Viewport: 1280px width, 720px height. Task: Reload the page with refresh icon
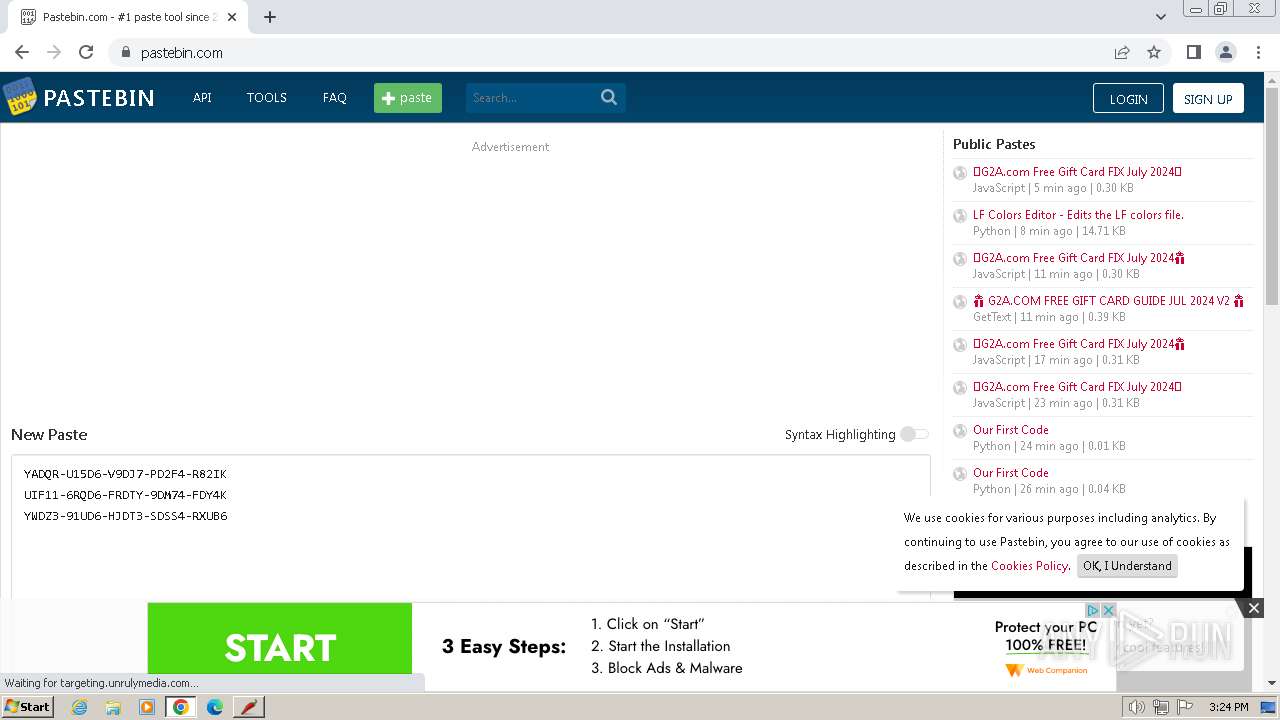point(86,52)
